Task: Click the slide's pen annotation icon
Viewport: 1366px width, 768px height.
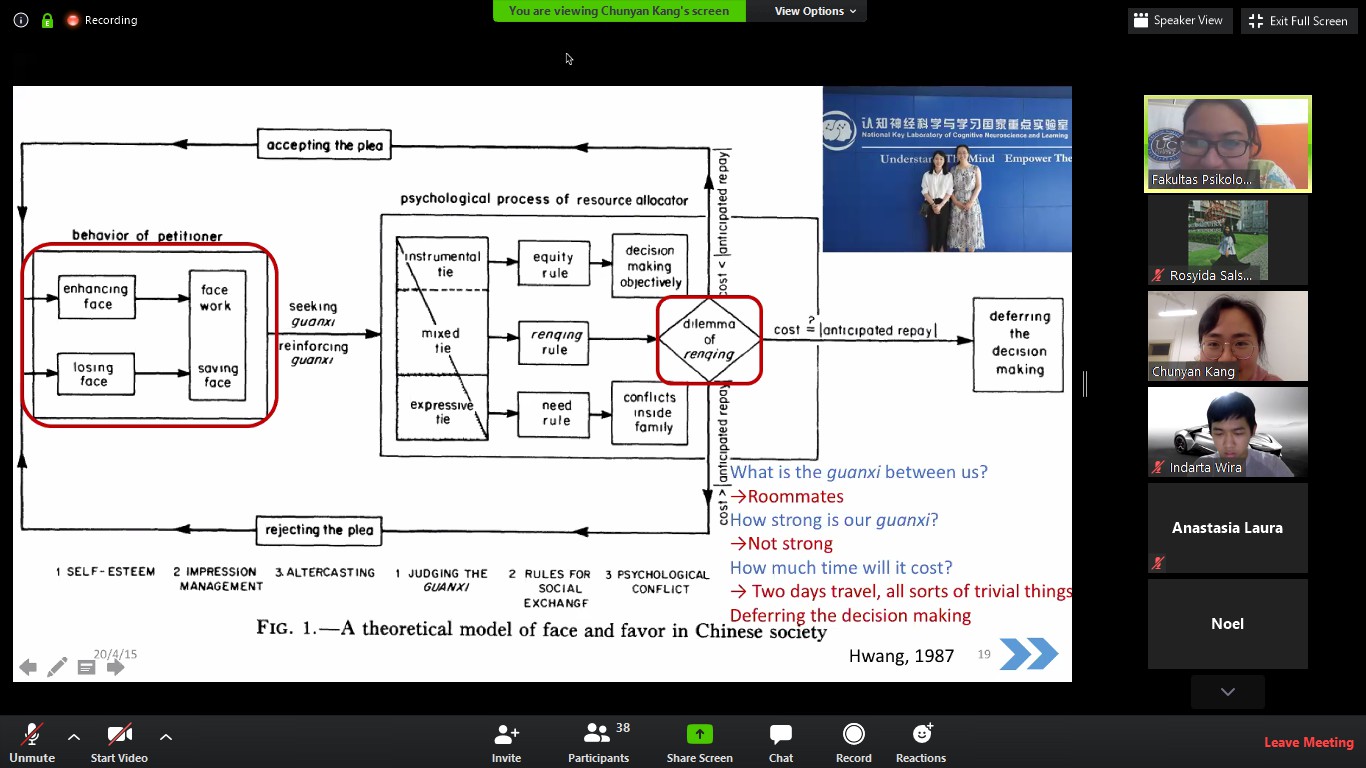Action: 57,667
